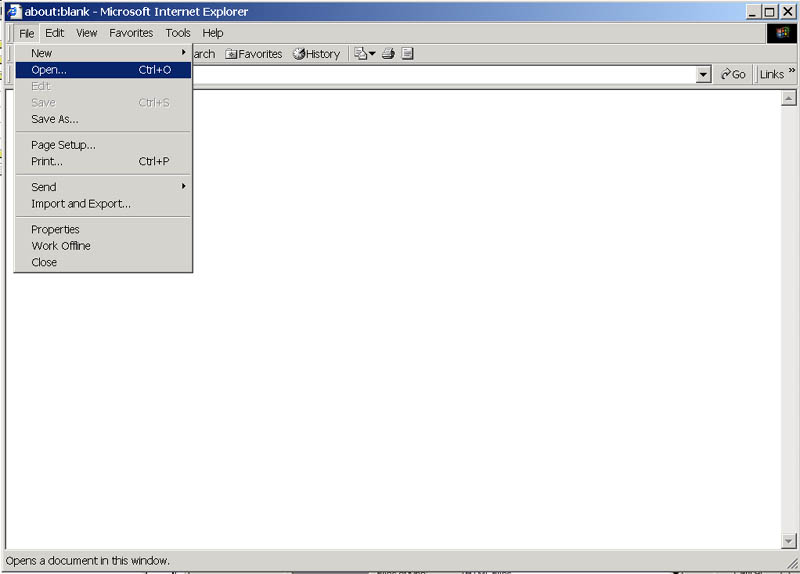Click the Windows logo throbber icon
The image size is (800, 574).
pyautogui.click(x=782, y=34)
